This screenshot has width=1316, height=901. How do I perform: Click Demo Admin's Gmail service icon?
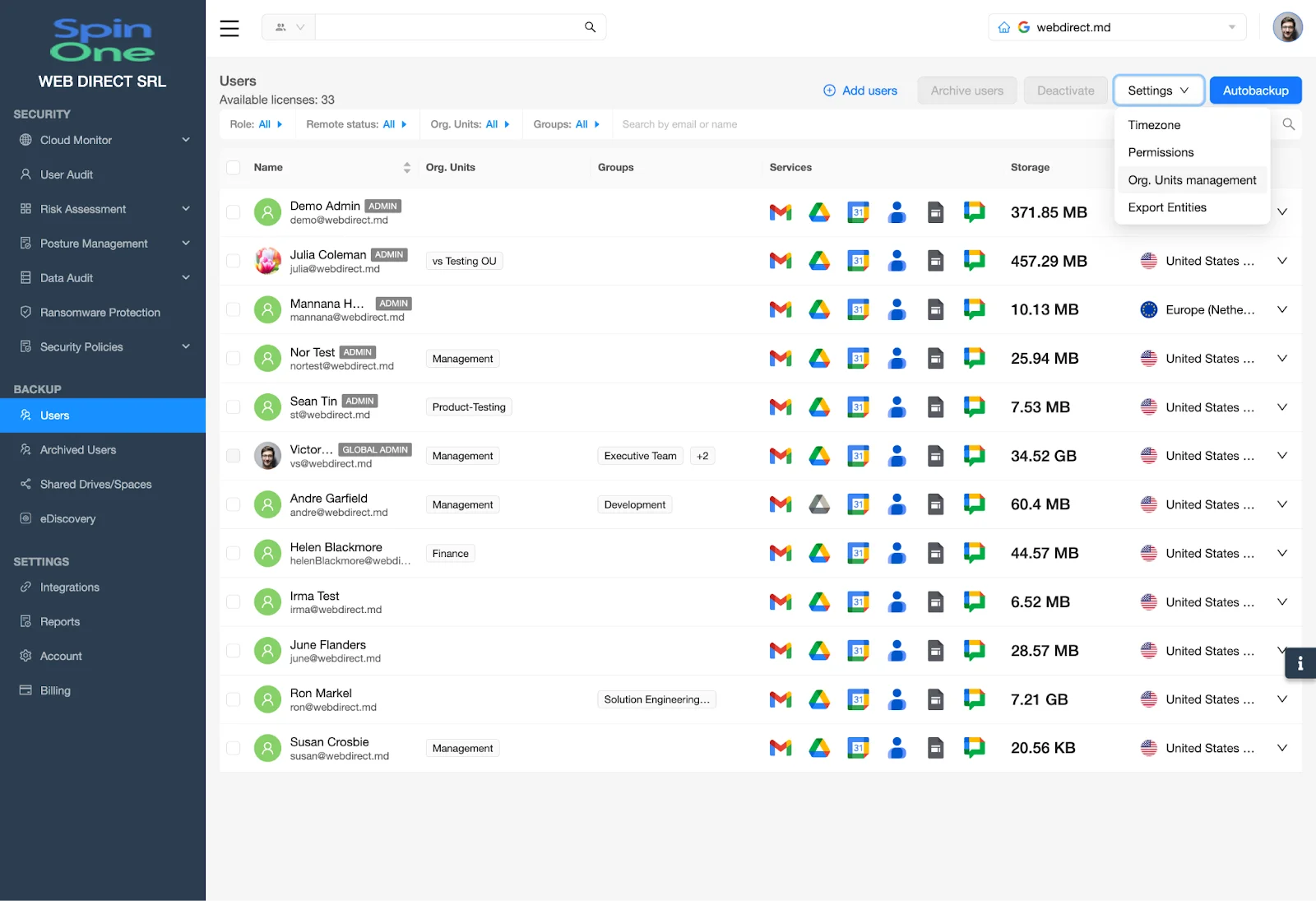click(780, 211)
